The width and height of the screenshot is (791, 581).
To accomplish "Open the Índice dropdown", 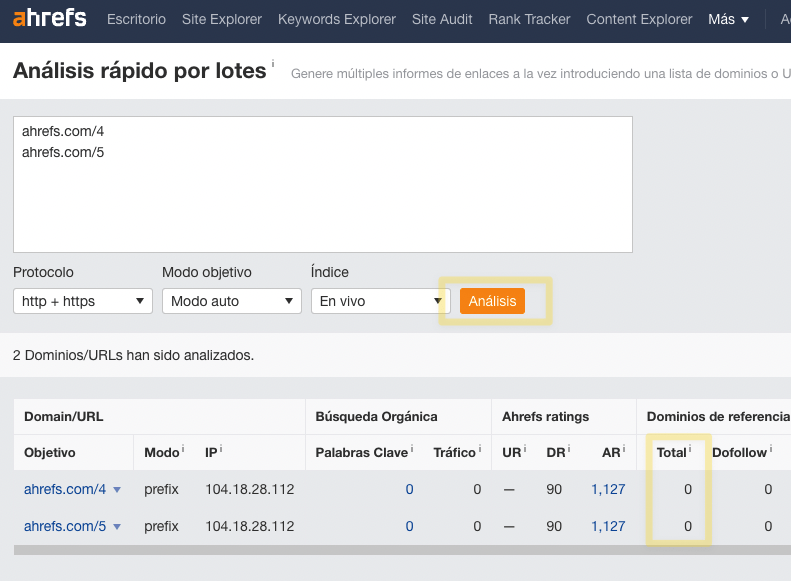I will point(381,301).
